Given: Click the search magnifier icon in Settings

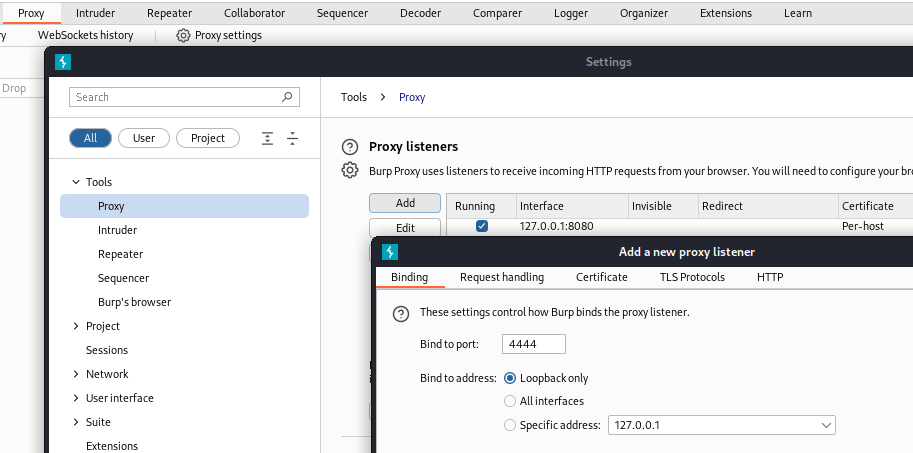Looking at the screenshot, I should tap(287, 97).
